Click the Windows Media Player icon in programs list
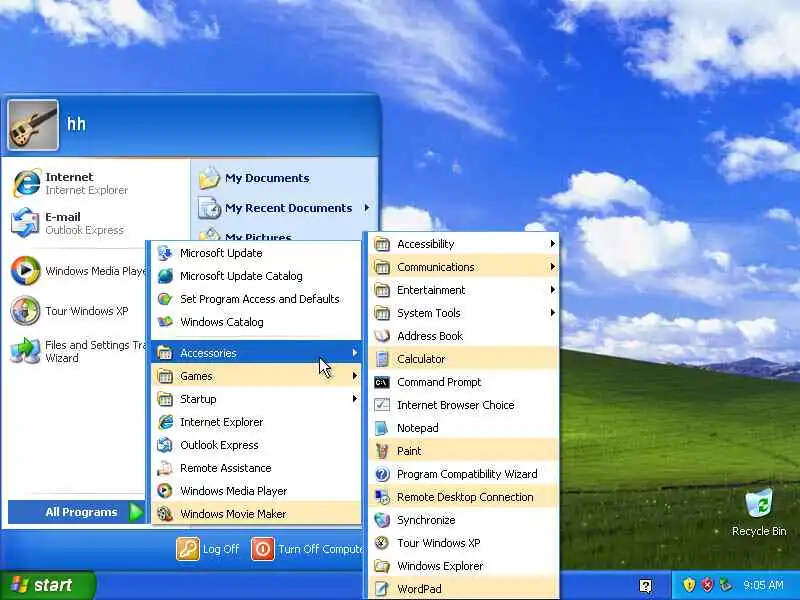This screenshot has width=800, height=600. (165, 491)
